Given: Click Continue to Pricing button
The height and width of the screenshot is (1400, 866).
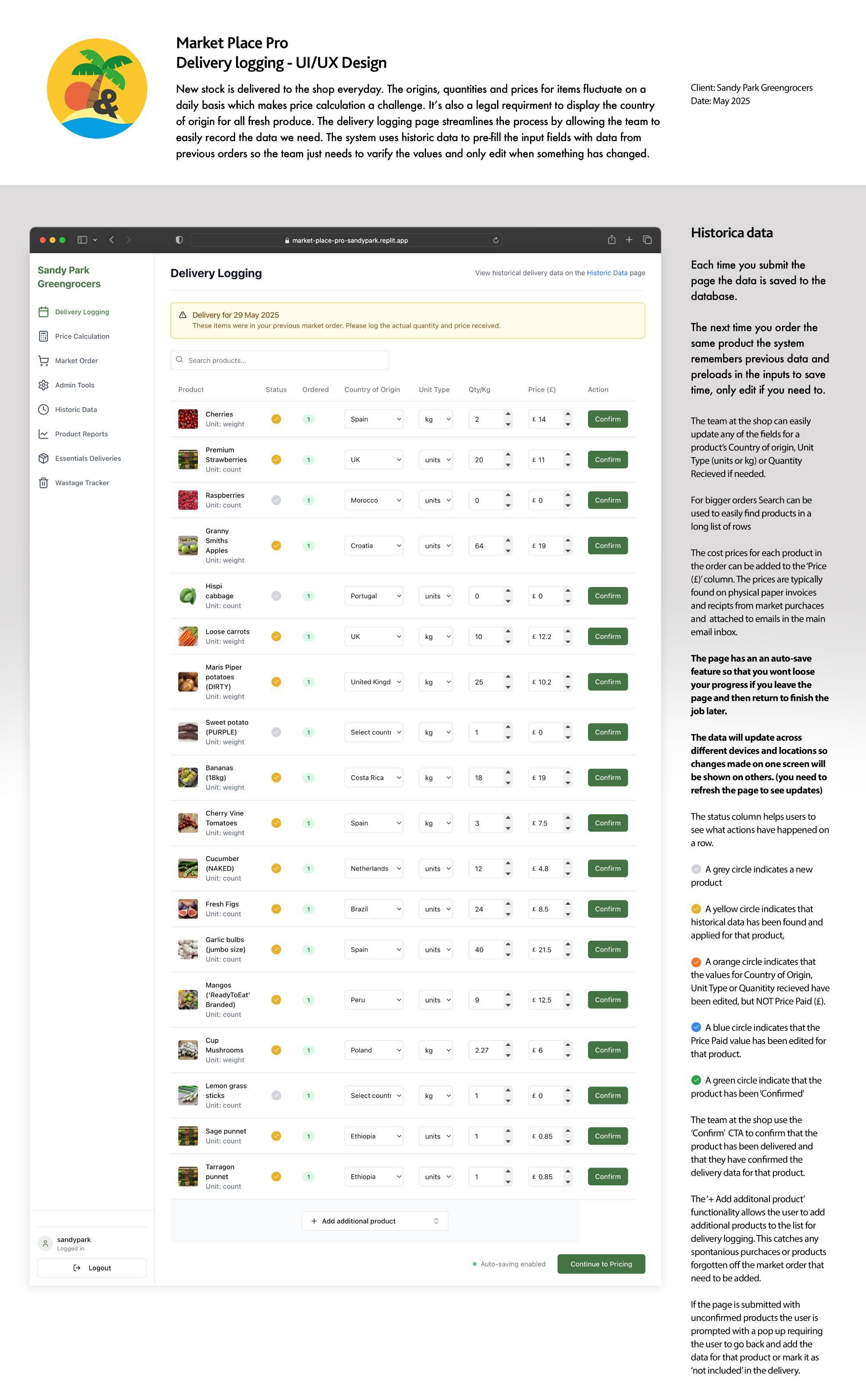Looking at the screenshot, I should point(601,1264).
